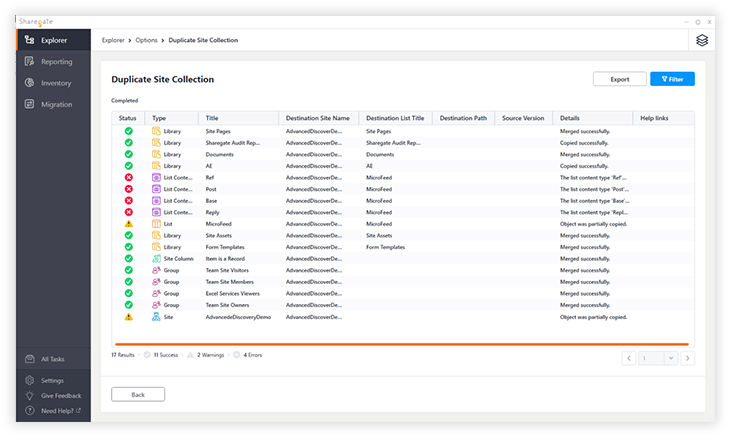The height and width of the screenshot is (437, 730).
Task: Go to Explorer in the breadcrumb
Action: click(x=113, y=40)
